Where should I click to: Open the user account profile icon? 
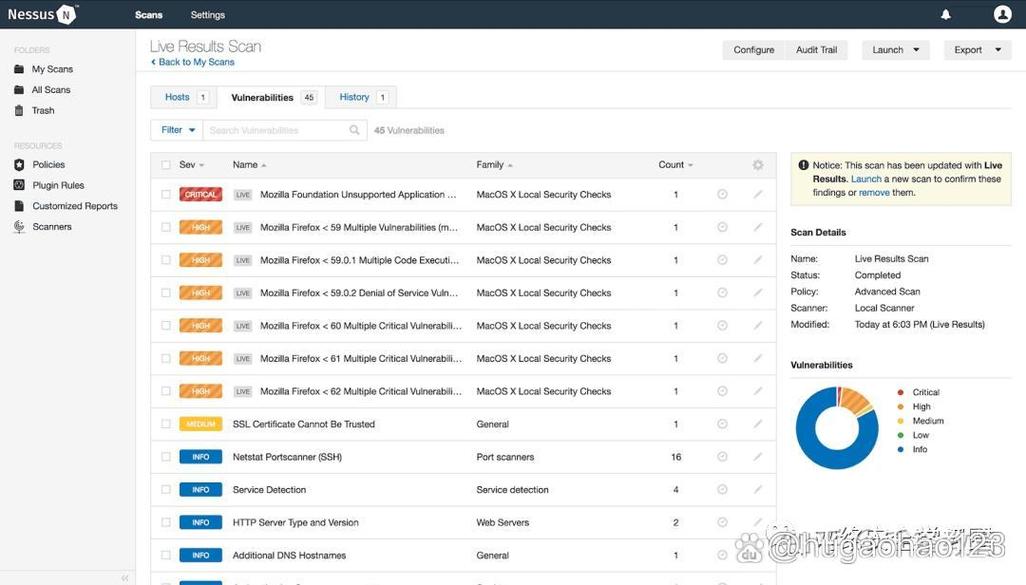coord(1002,14)
